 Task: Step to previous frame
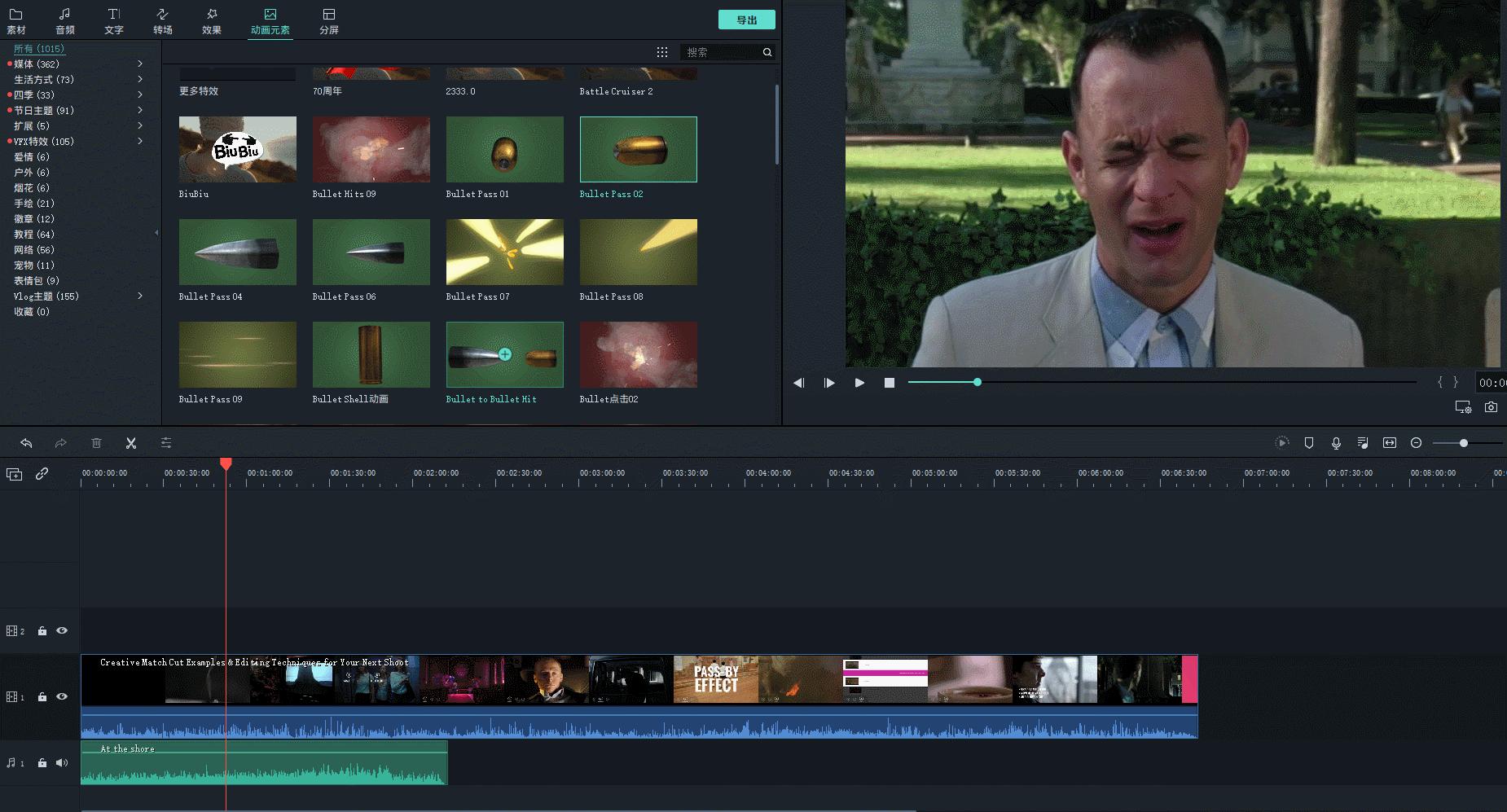click(799, 383)
